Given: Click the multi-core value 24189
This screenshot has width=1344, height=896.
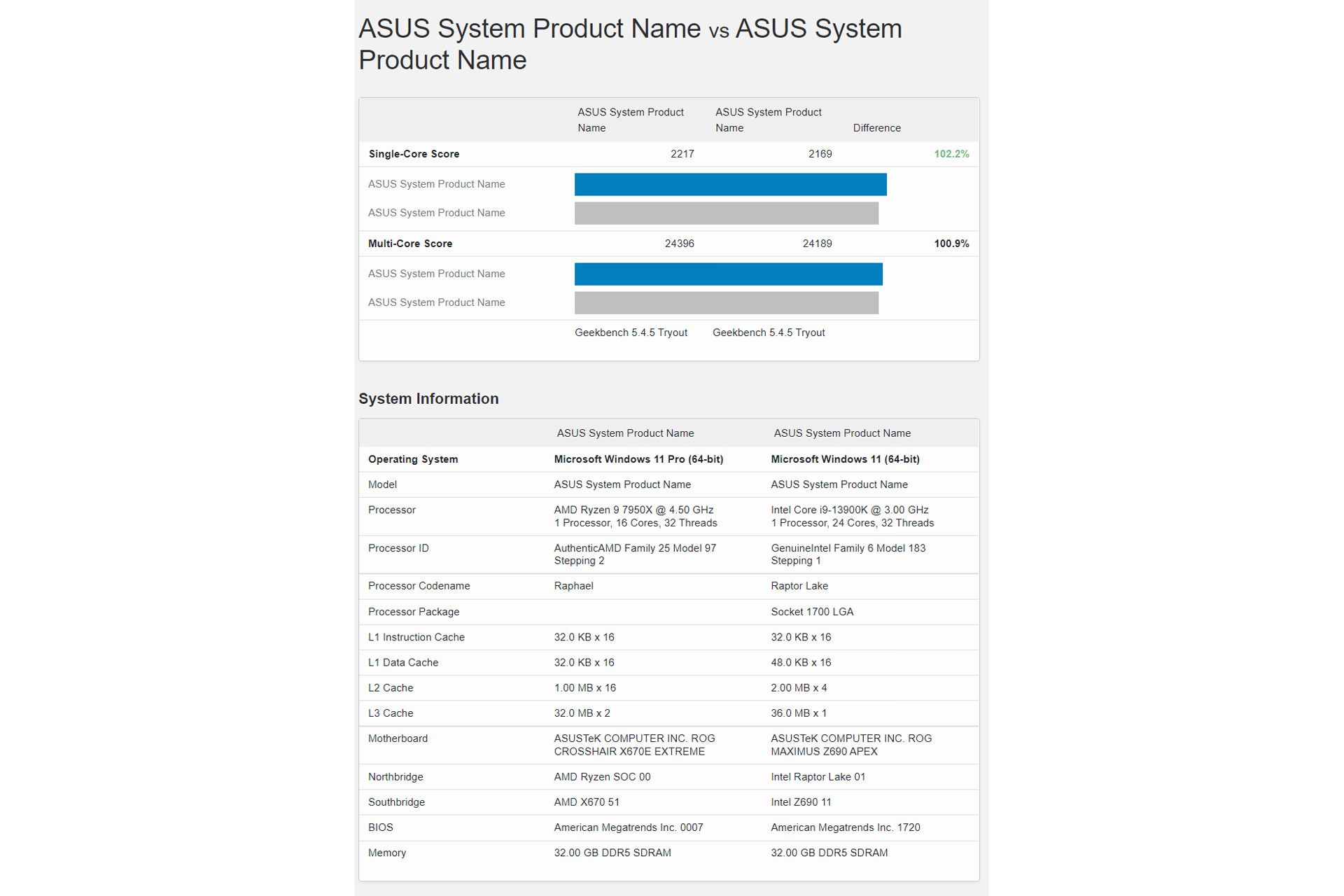Looking at the screenshot, I should [817, 244].
